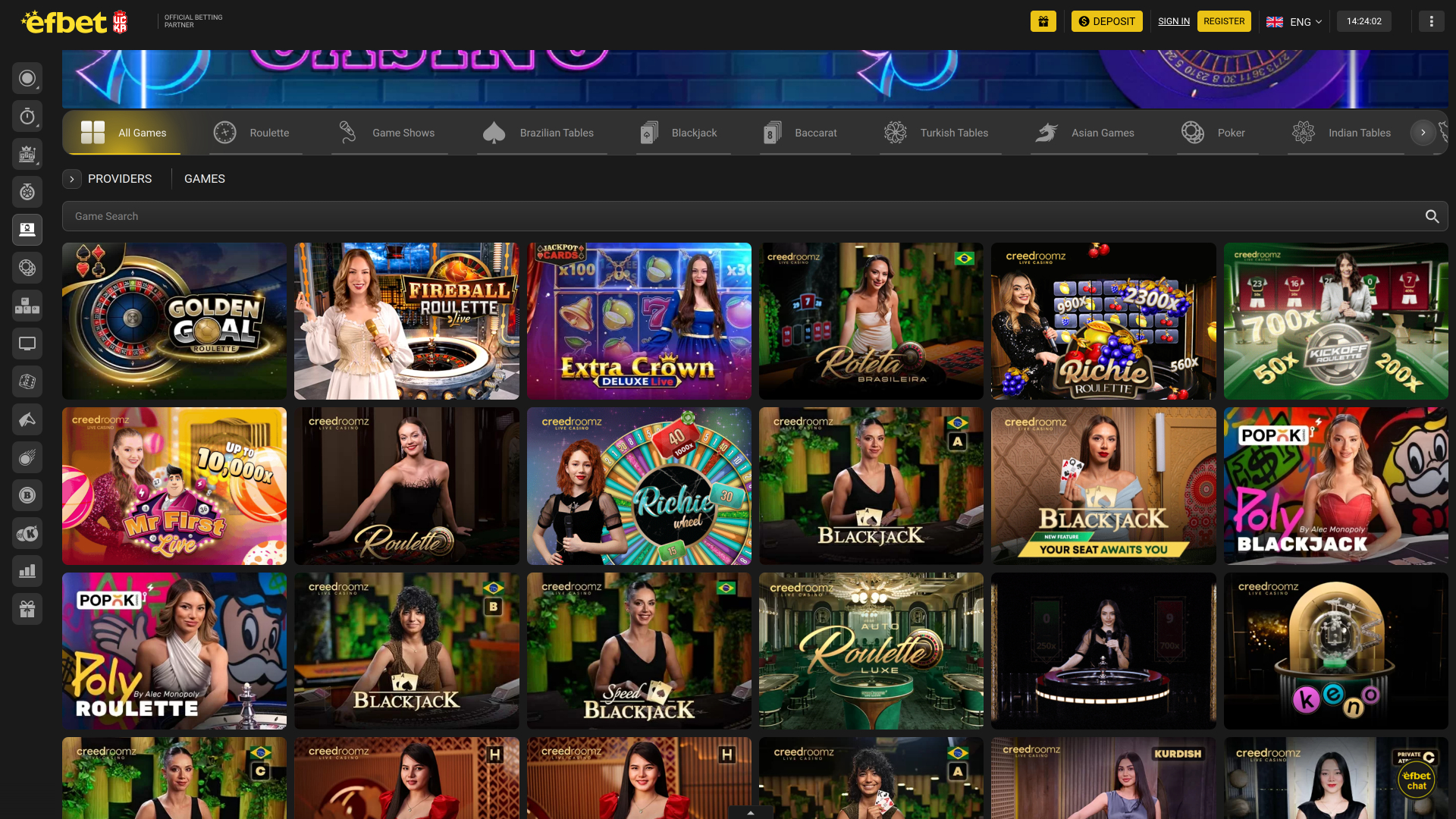The width and height of the screenshot is (1456, 819).
Task: Click the REGISTER button
Action: [1224, 21]
